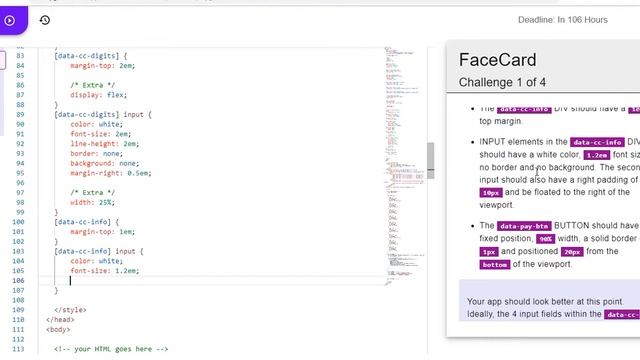This screenshot has height=360, width=640.
Task: Click 'color: white;' on line 90
Action: coord(96,124)
